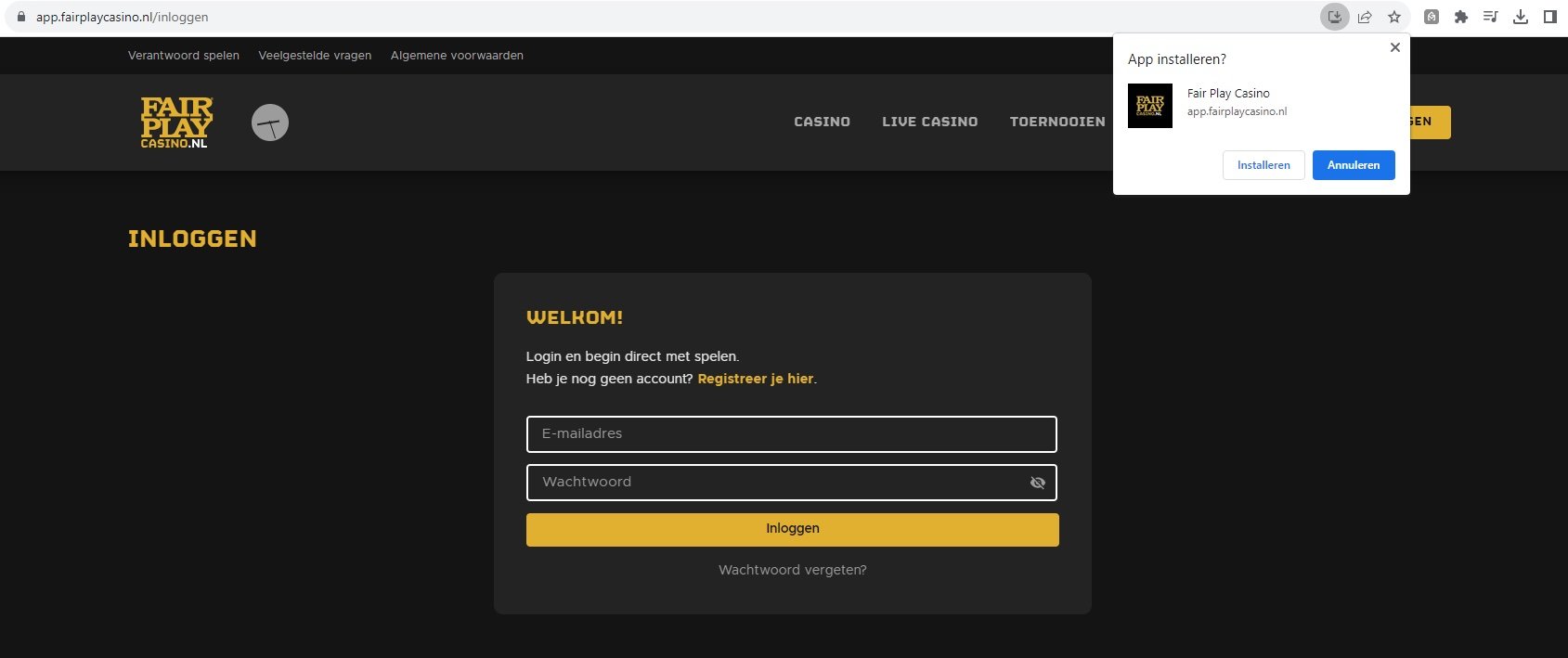The width and height of the screenshot is (1568, 658).
Task: Focus the E-mailadres input field
Action: coord(792,434)
